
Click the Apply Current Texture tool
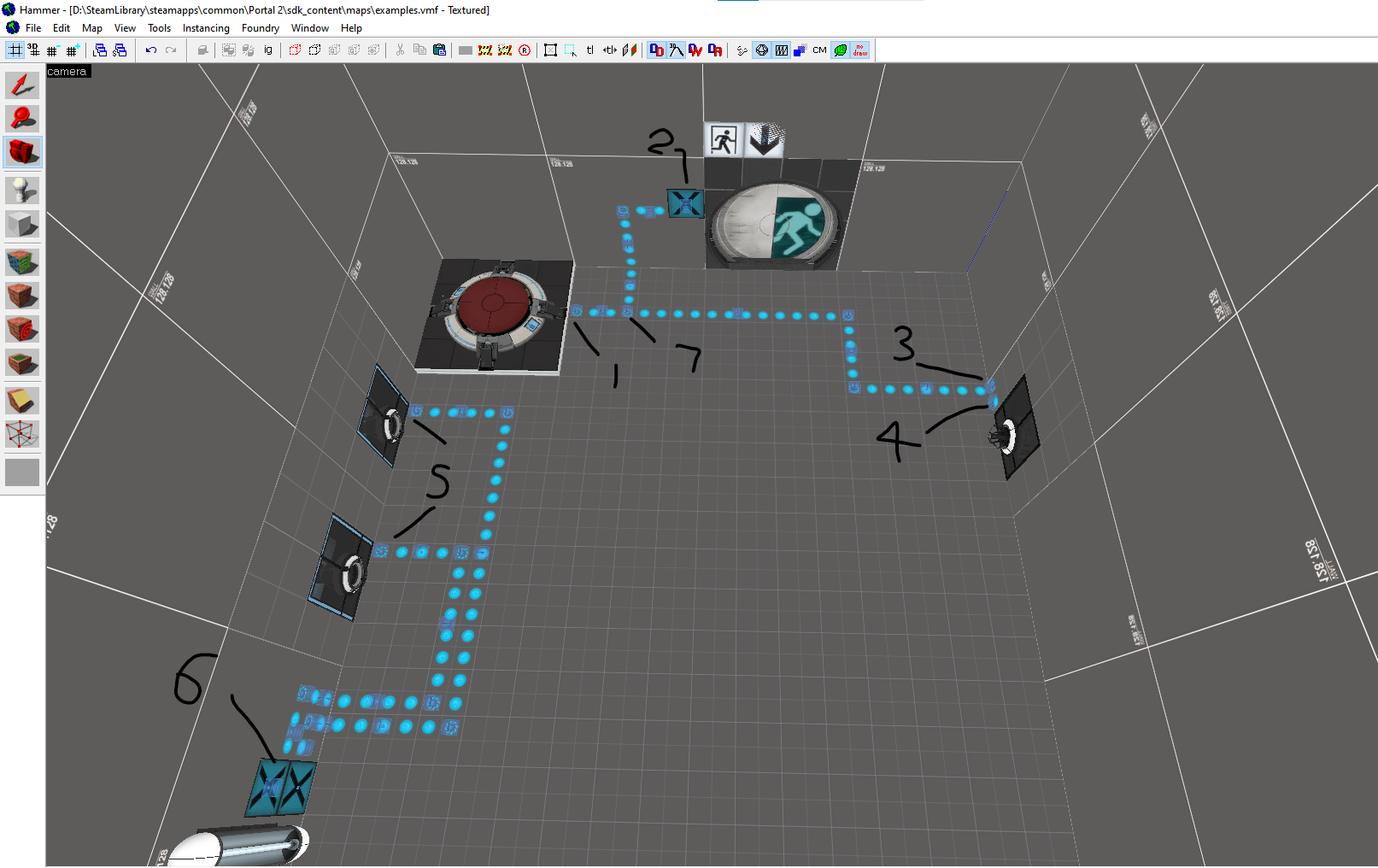[22, 296]
